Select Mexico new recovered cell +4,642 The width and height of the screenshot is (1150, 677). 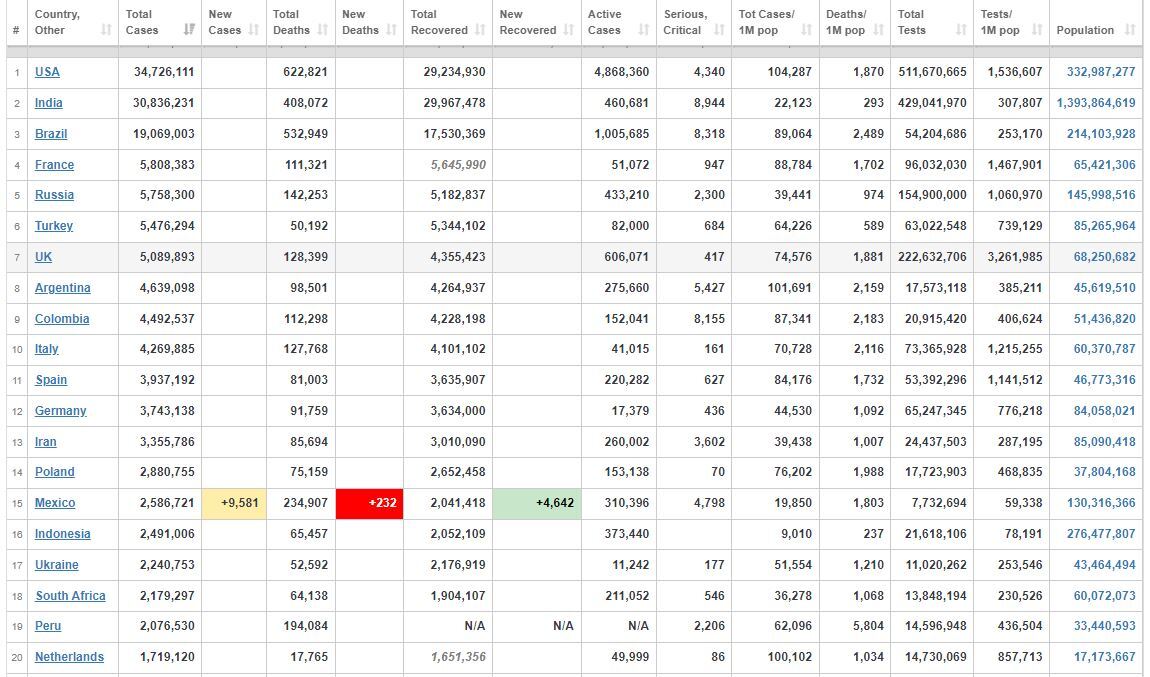tap(537, 503)
